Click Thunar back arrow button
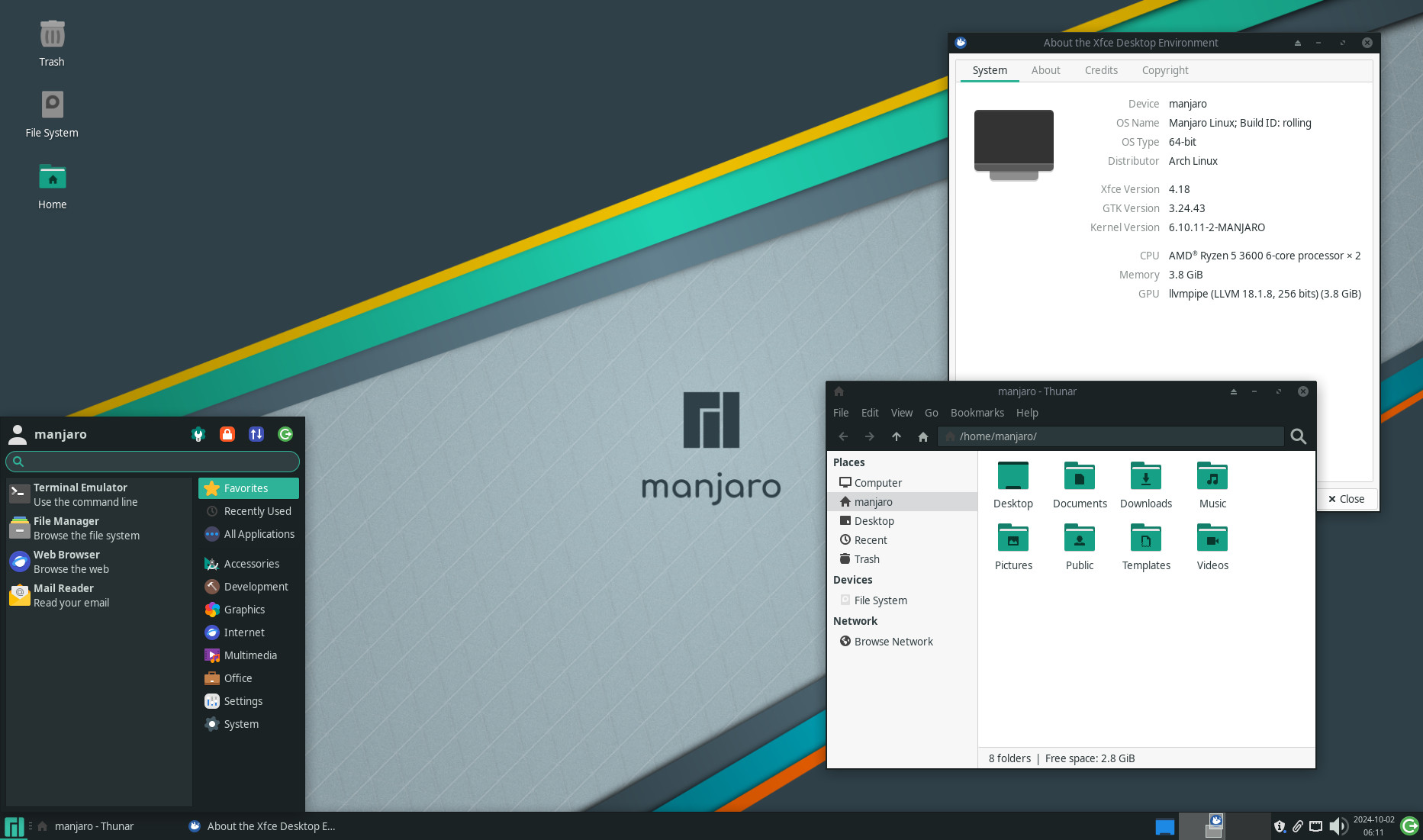Screen dimensions: 1423x840 [x=843, y=436]
